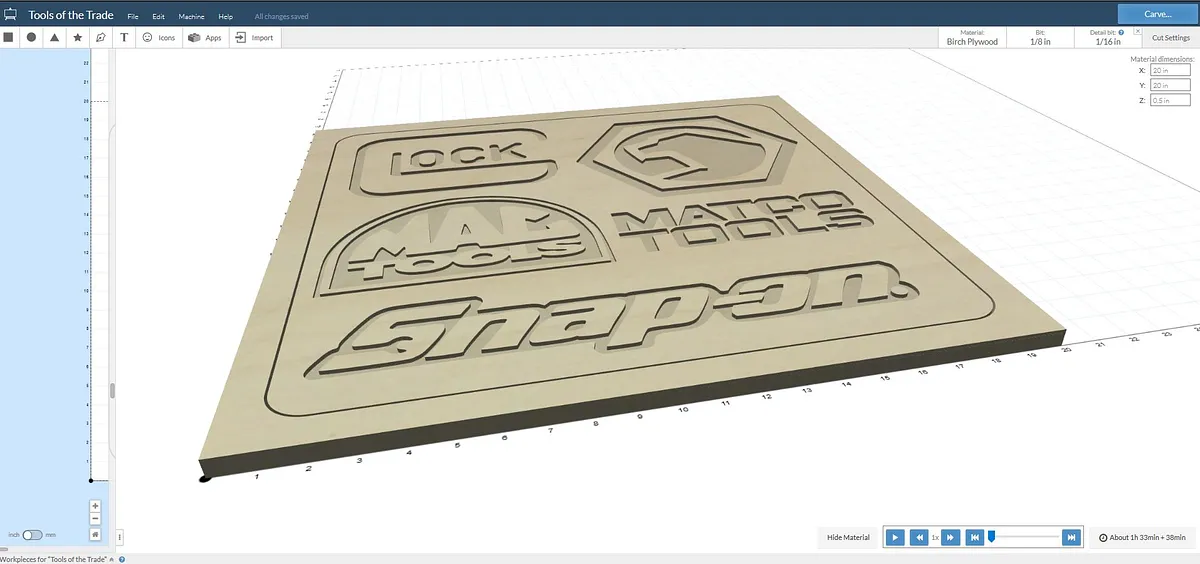
Task: Open the Apps panel
Action: 205,37
